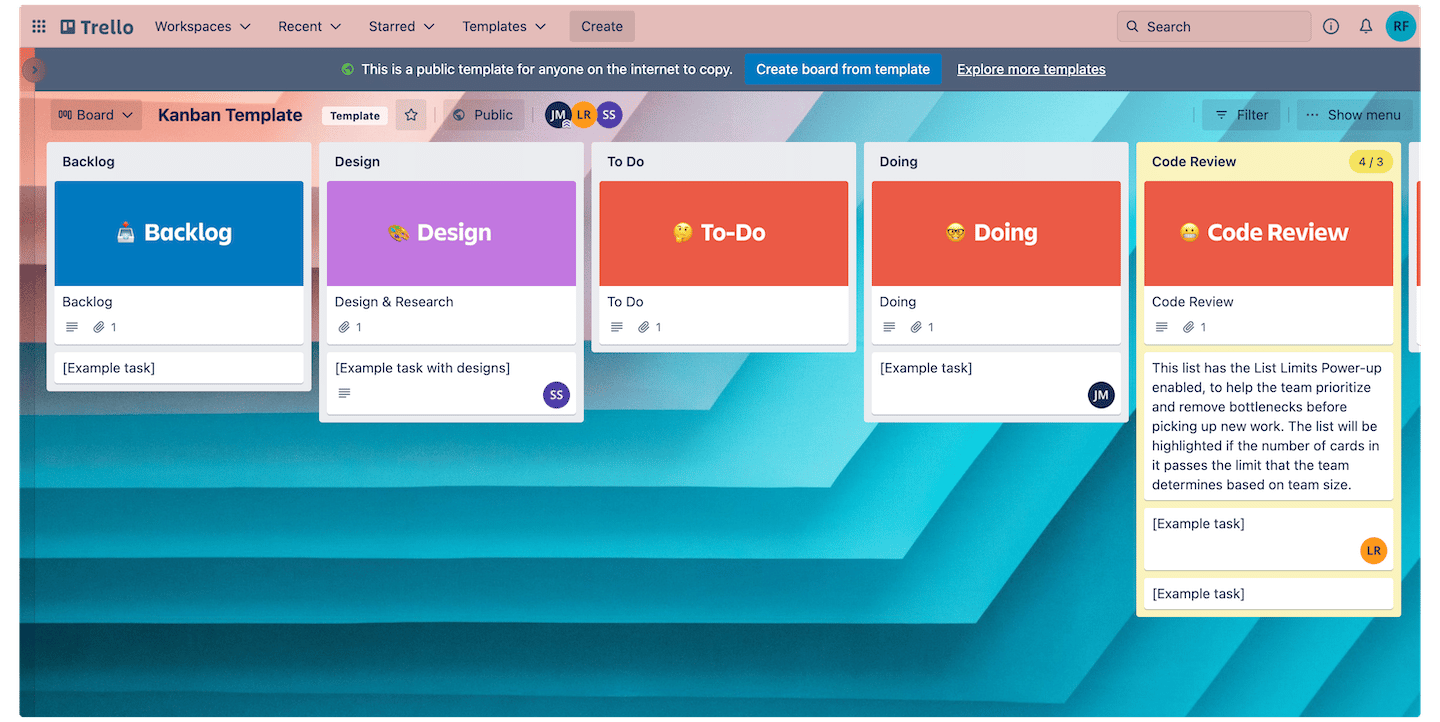Star the Kanban Template board
This screenshot has width=1440, height=722.
411,115
